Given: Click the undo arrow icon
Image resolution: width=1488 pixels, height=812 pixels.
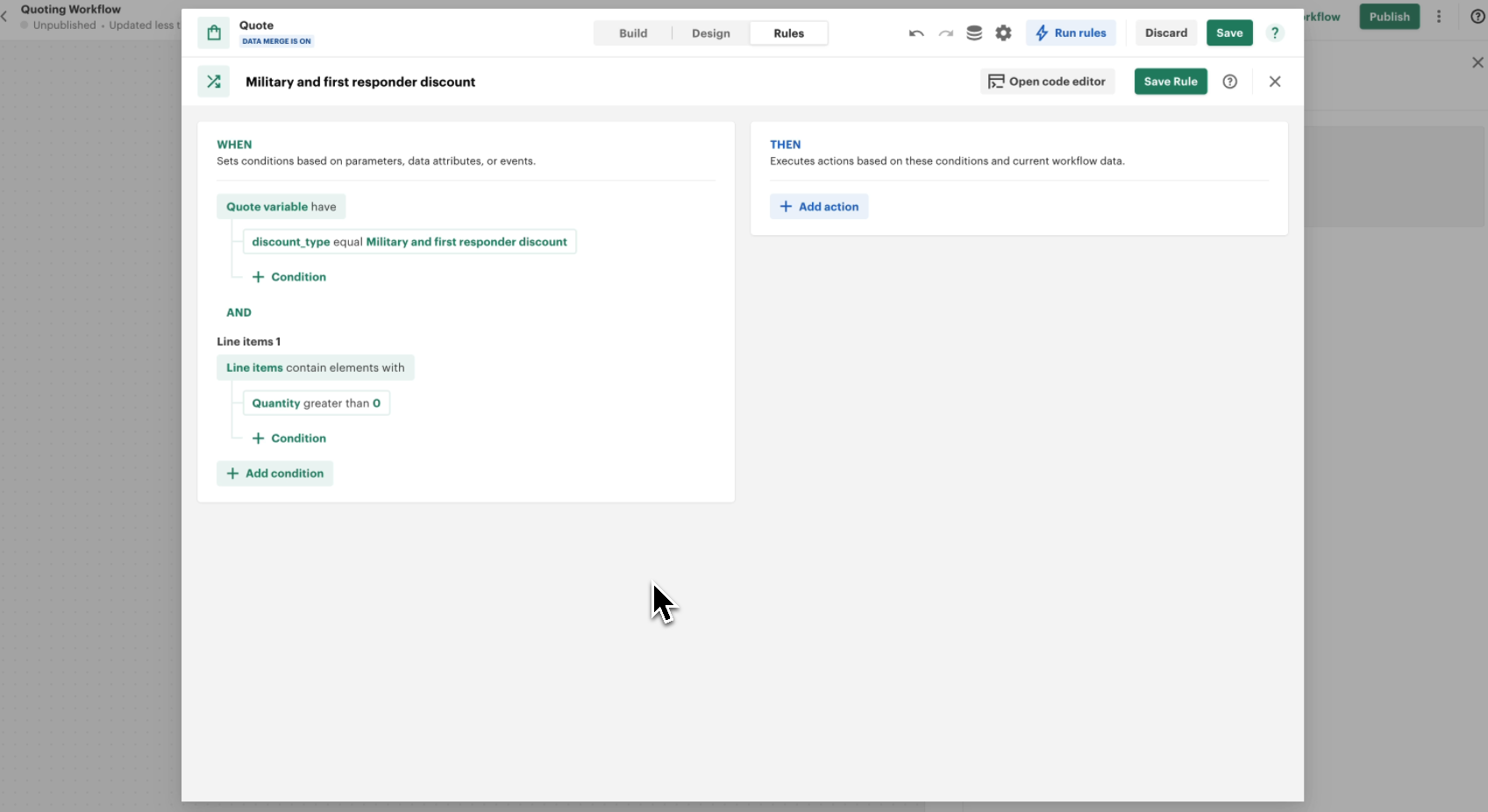Looking at the screenshot, I should click(916, 33).
